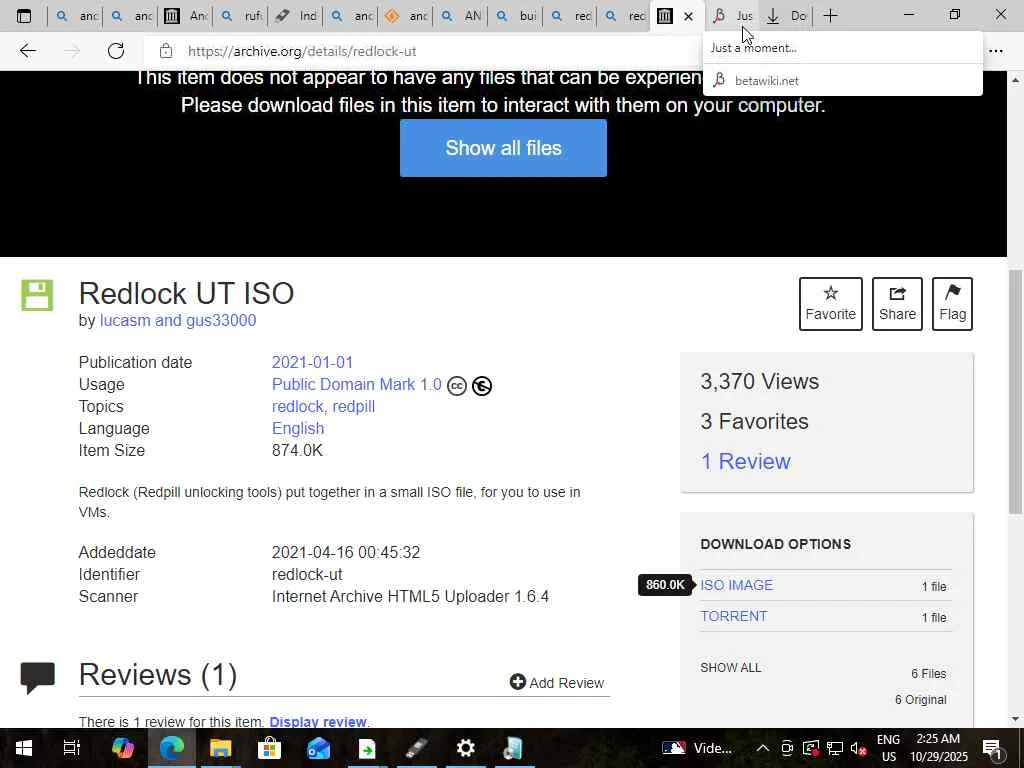Close the active archive.org tab
The height and width of the screenshot is (768, 1024).
click(x=688, y=16)
